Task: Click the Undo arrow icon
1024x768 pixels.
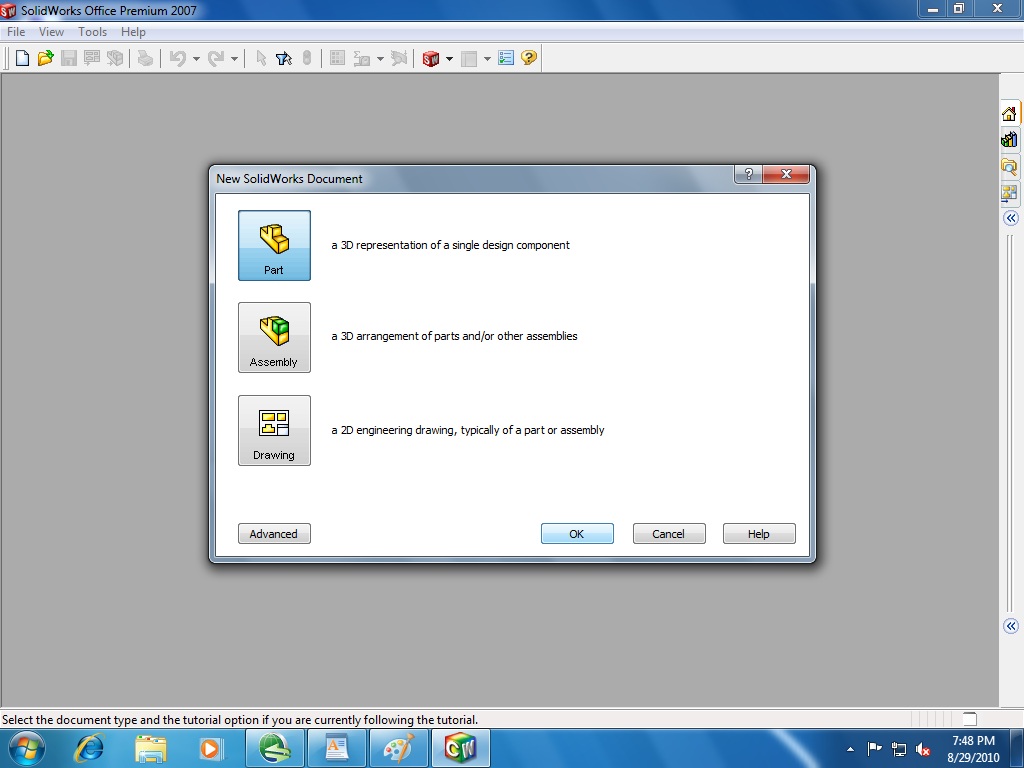Action: click(178, 58)
